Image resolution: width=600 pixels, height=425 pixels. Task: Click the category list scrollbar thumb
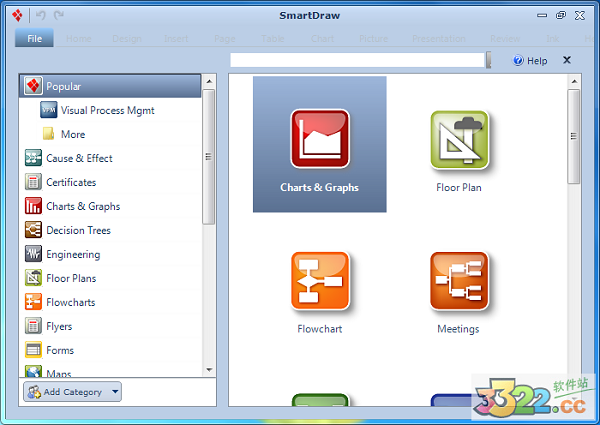pos(209,157)
